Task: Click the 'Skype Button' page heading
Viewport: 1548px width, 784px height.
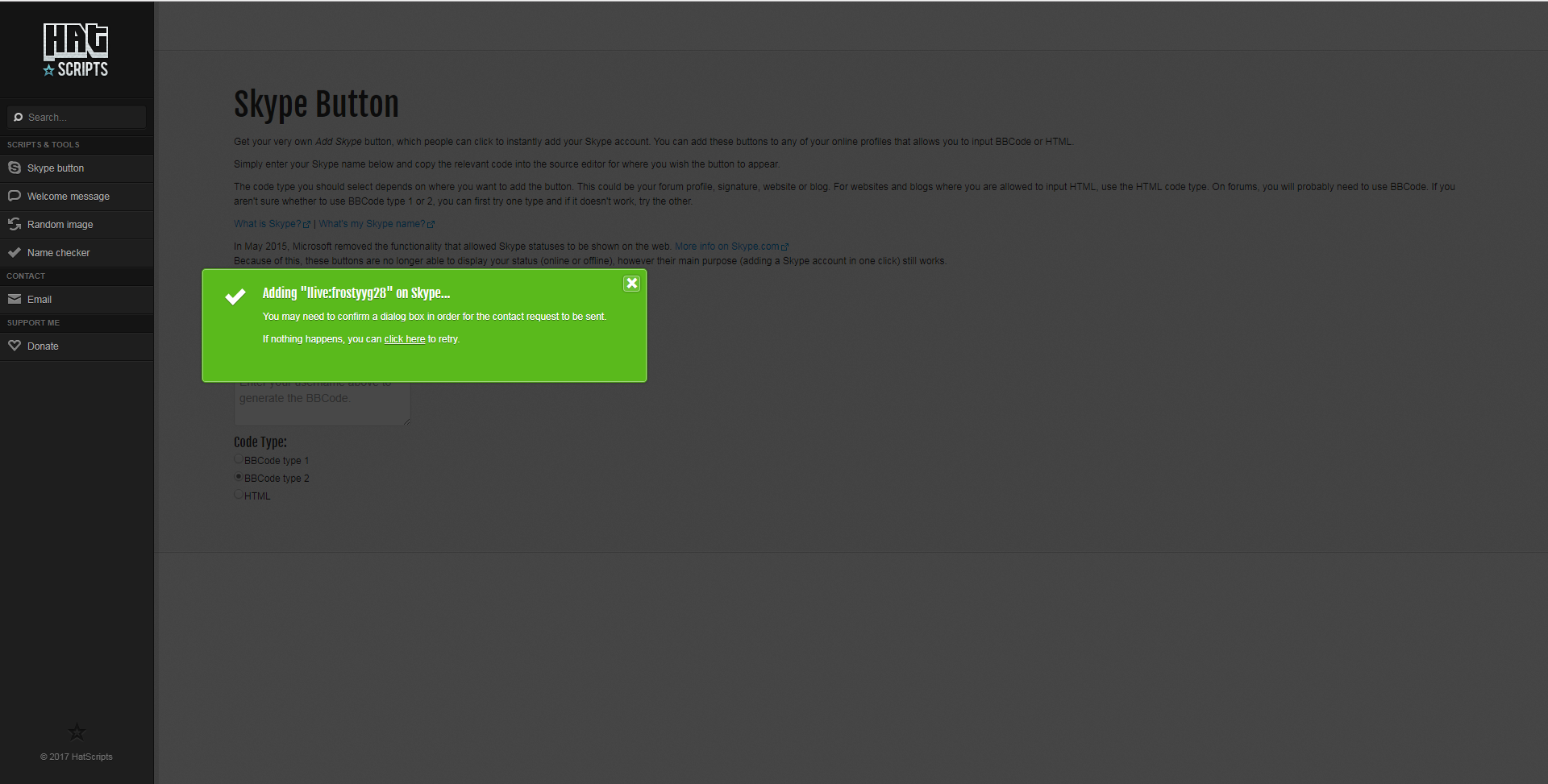Action: click(x=316, y=105)
